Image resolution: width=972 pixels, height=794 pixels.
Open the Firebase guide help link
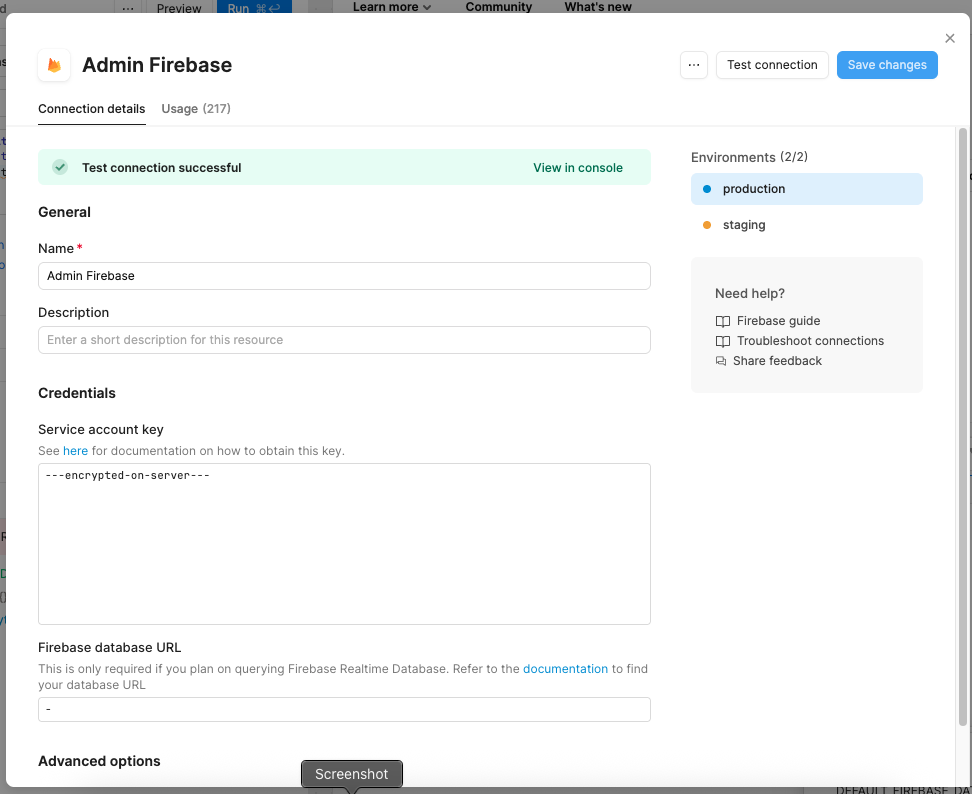pos(778,321)
